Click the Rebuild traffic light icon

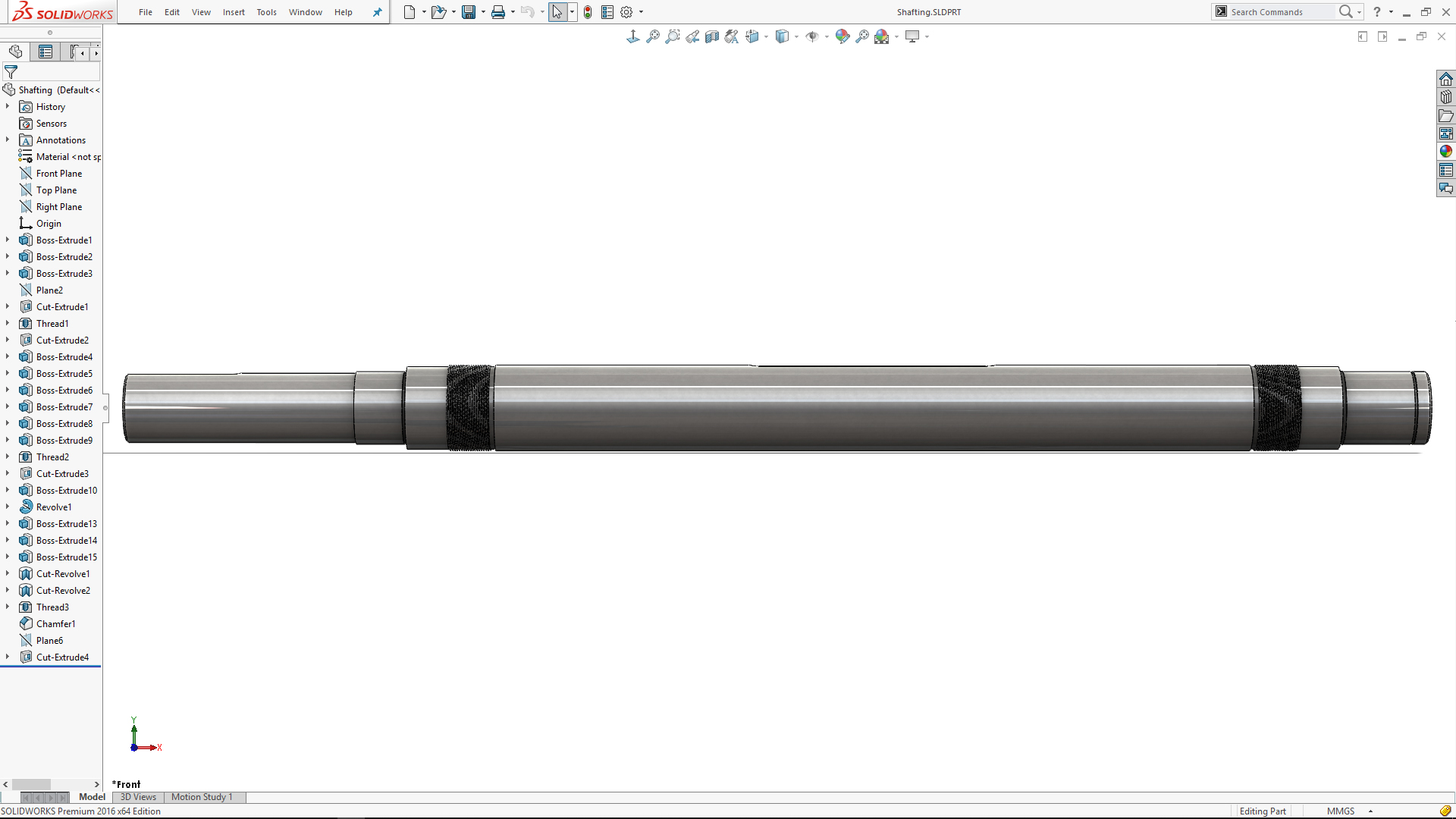(x=588, y=12)
